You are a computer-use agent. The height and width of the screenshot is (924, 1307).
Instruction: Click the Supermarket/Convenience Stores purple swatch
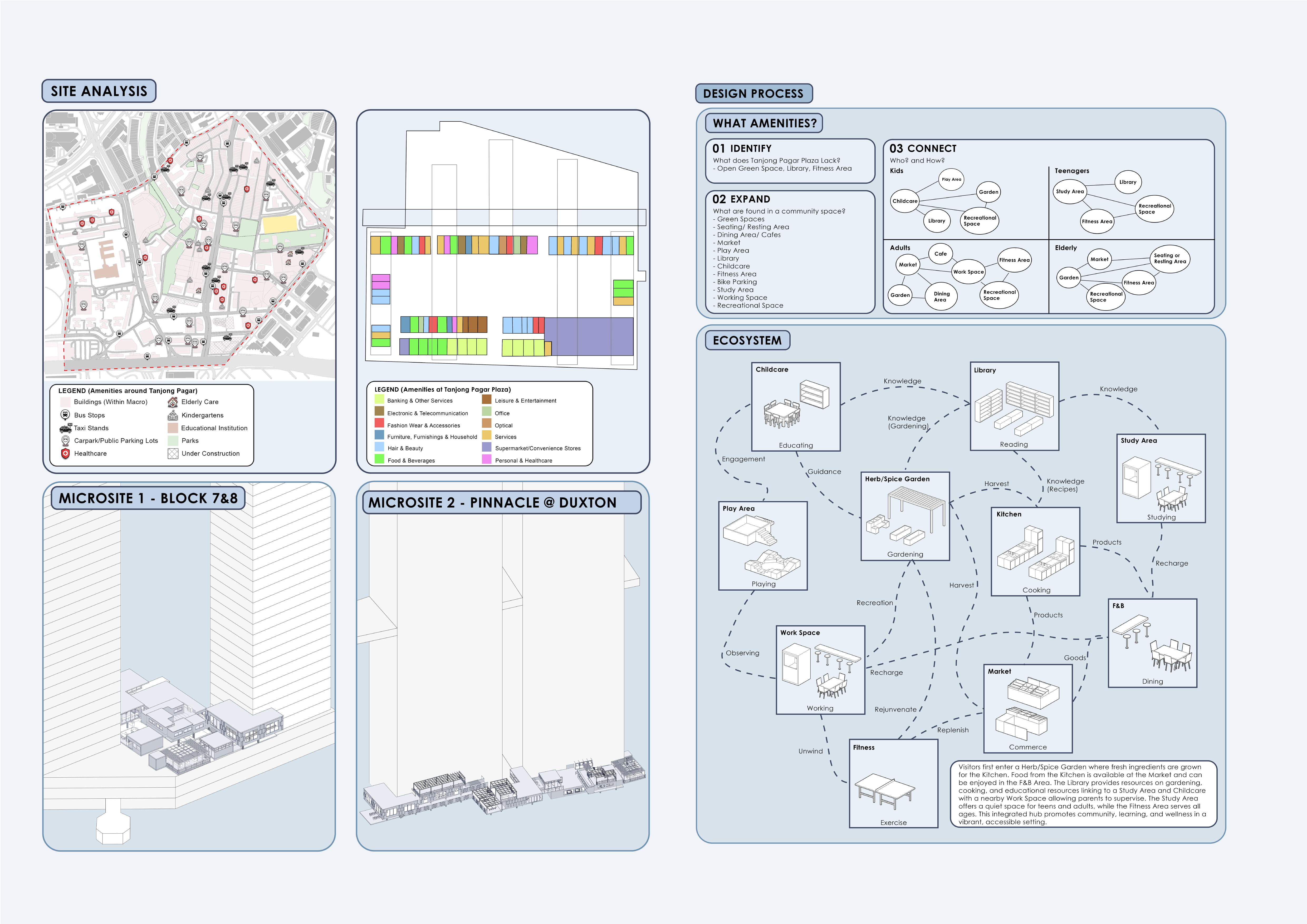click(x=487, y=448)
